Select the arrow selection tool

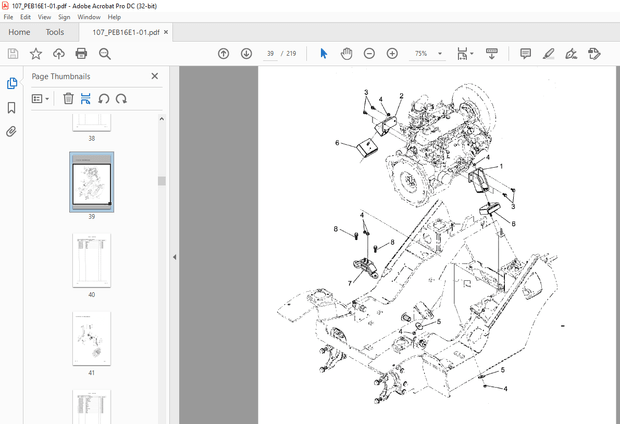[x=323, y=53]
